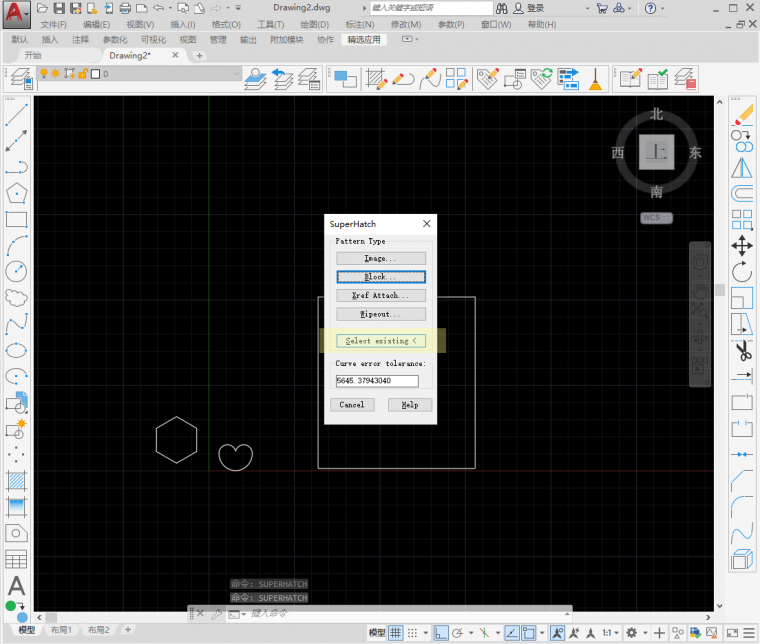The height and width of the screenshot is (644, 760).
Task: Select the Erase tool on right toolbar
Action: click(742, 115)
